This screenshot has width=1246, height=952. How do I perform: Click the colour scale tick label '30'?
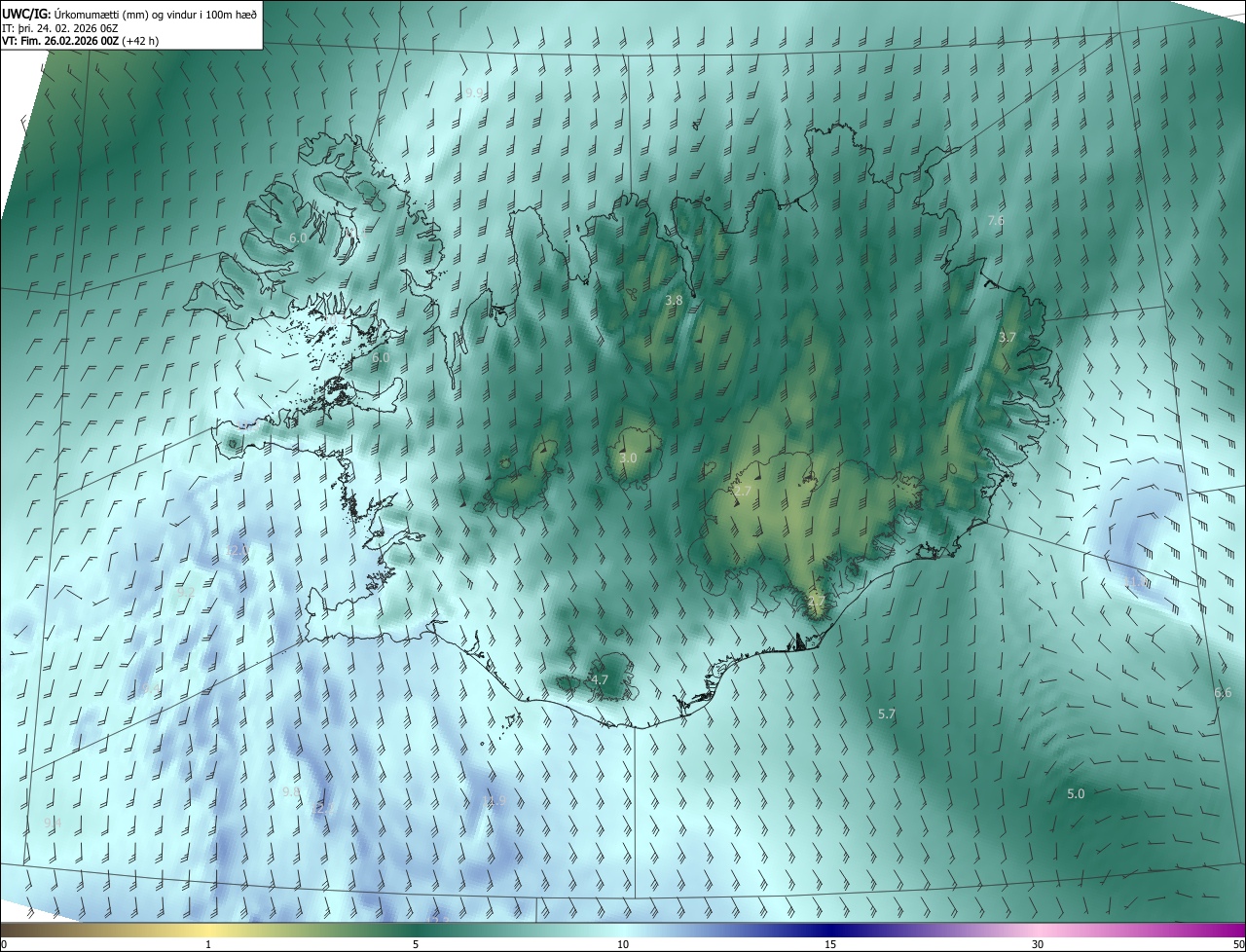[1038, 944]
